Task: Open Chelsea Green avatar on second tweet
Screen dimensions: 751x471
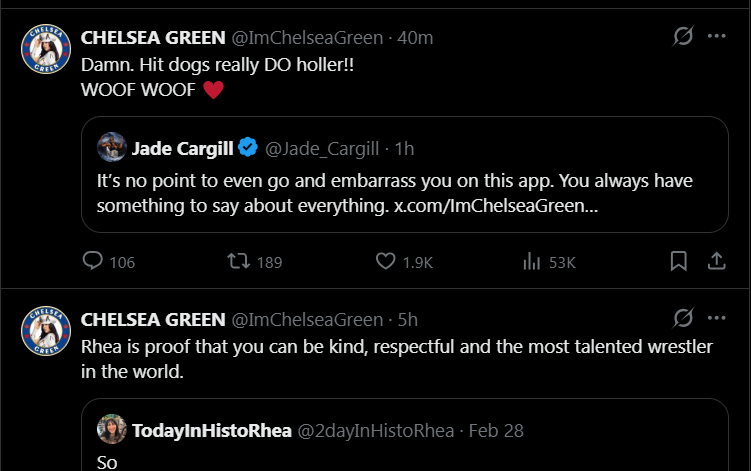Action: coord(45,332)
